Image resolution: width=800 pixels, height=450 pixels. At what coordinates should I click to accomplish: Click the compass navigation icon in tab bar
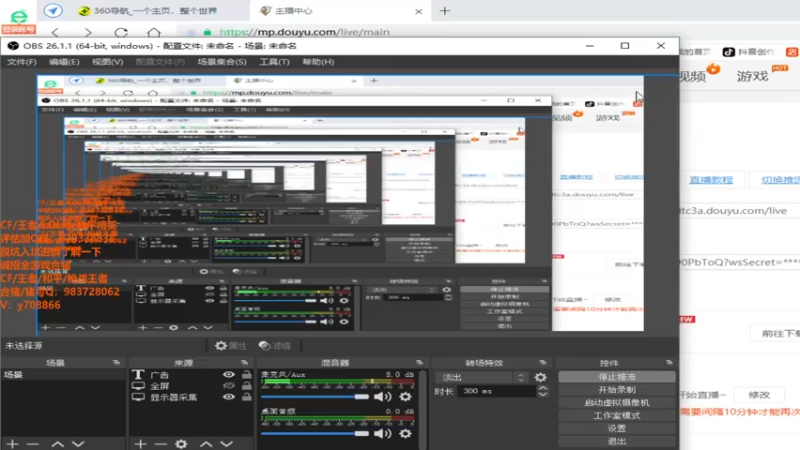click(x=53, y=10)
